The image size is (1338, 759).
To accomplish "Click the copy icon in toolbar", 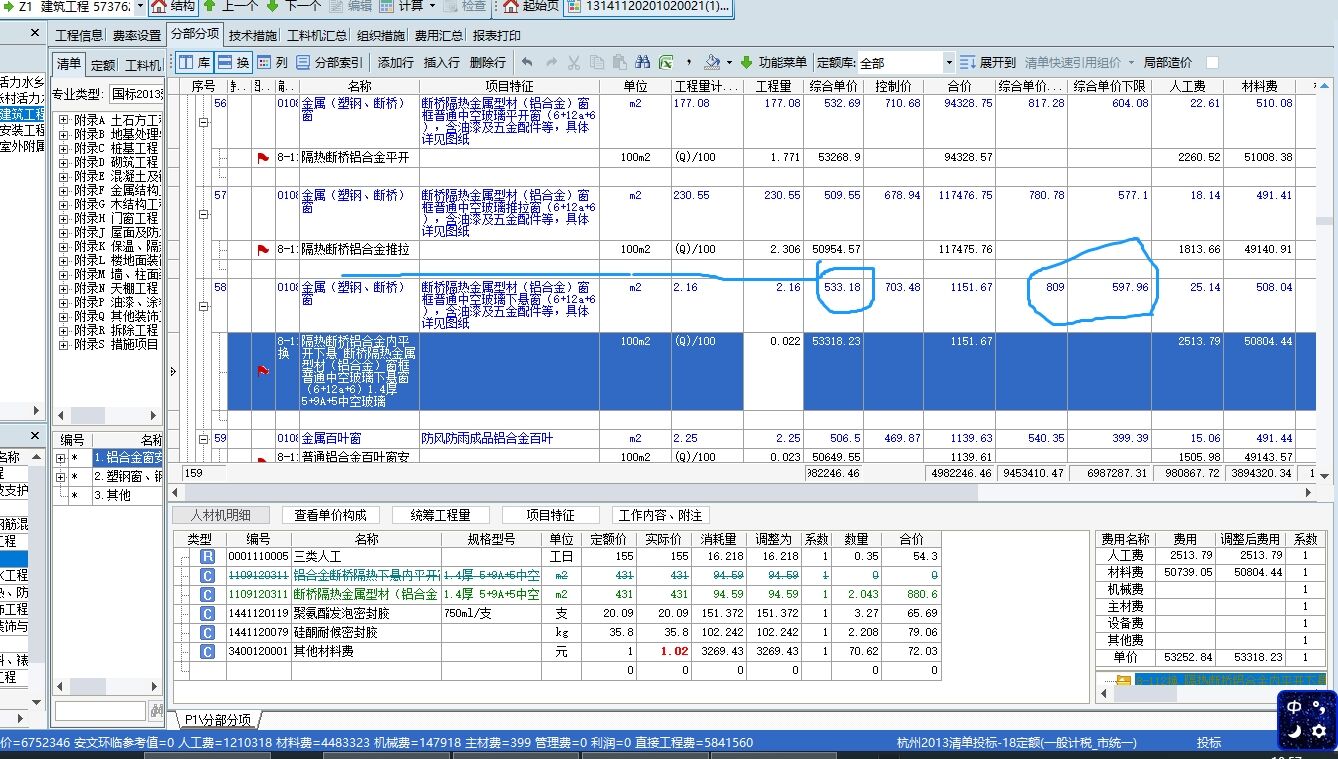I will [x=597, y=62].
